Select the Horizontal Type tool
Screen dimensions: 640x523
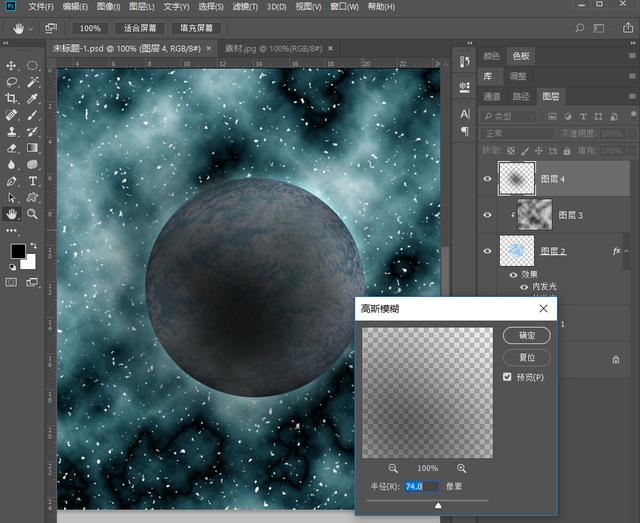pyautogui.click(x=32, y=181)
